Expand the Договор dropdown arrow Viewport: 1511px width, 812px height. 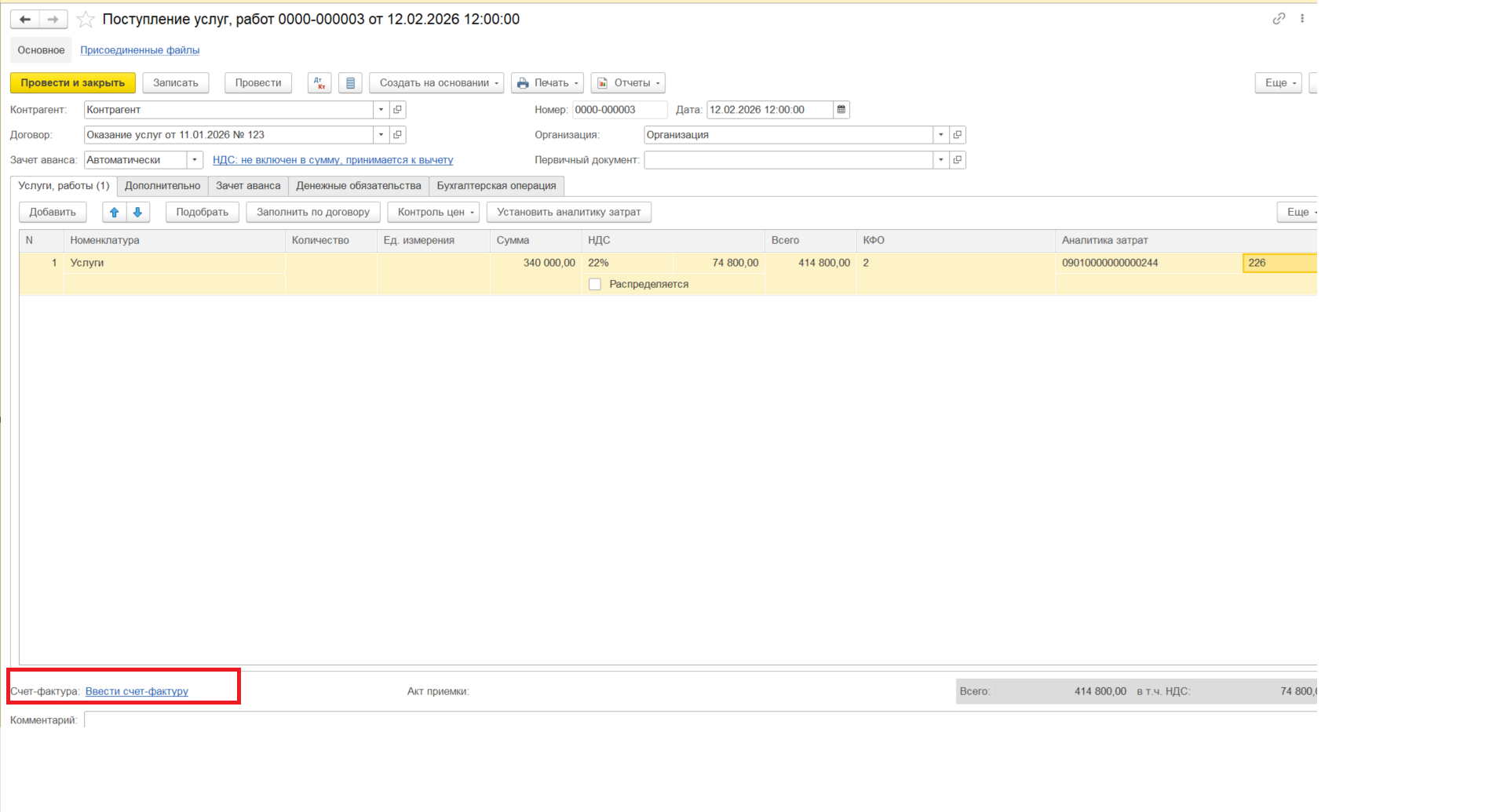point(381,135)
